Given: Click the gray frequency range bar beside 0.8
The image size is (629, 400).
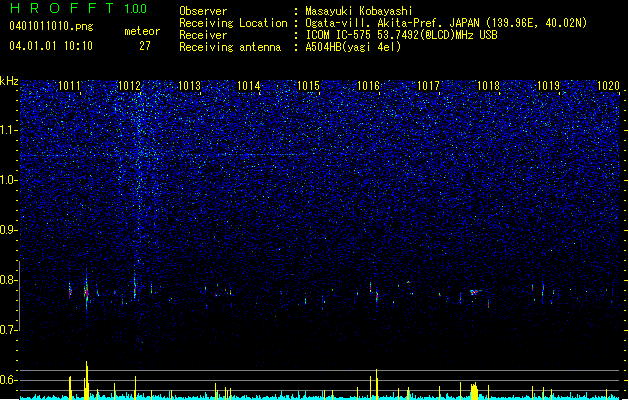Looking at the screenshot, I should [x=19, y=296].
